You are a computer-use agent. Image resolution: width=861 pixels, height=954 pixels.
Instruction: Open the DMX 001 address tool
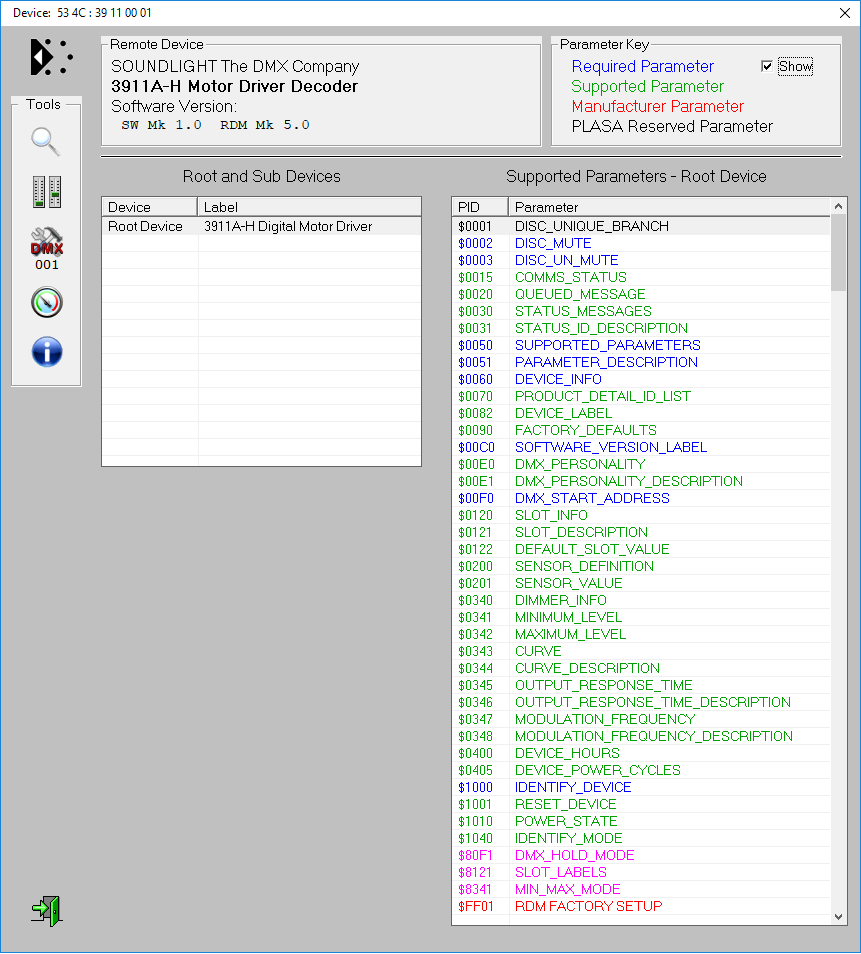coord(46,248)
